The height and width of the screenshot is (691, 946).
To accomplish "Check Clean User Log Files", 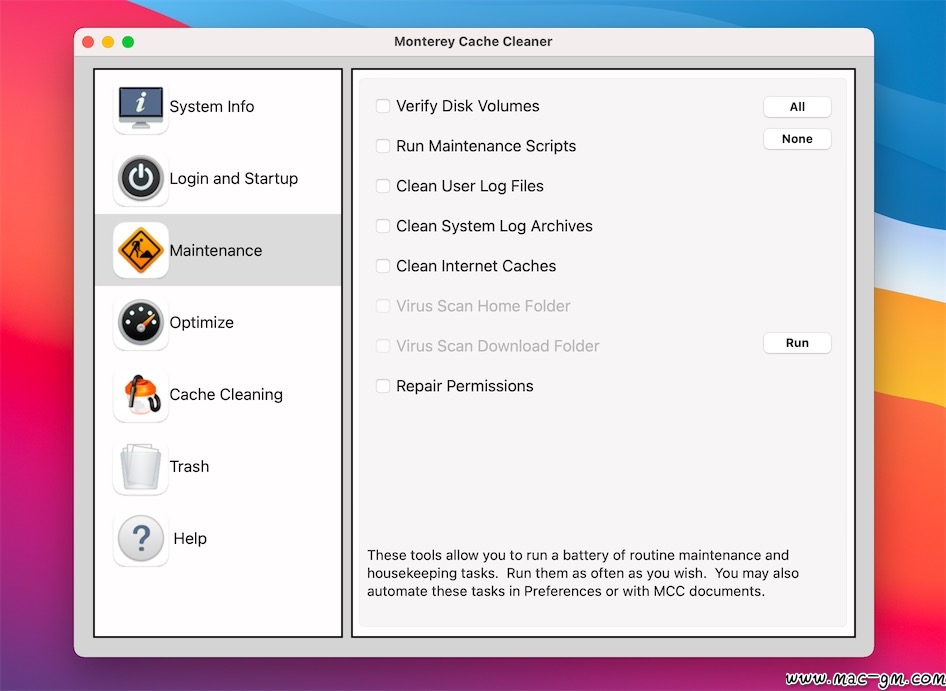I will pyautogui.click(x=383, y=186).
